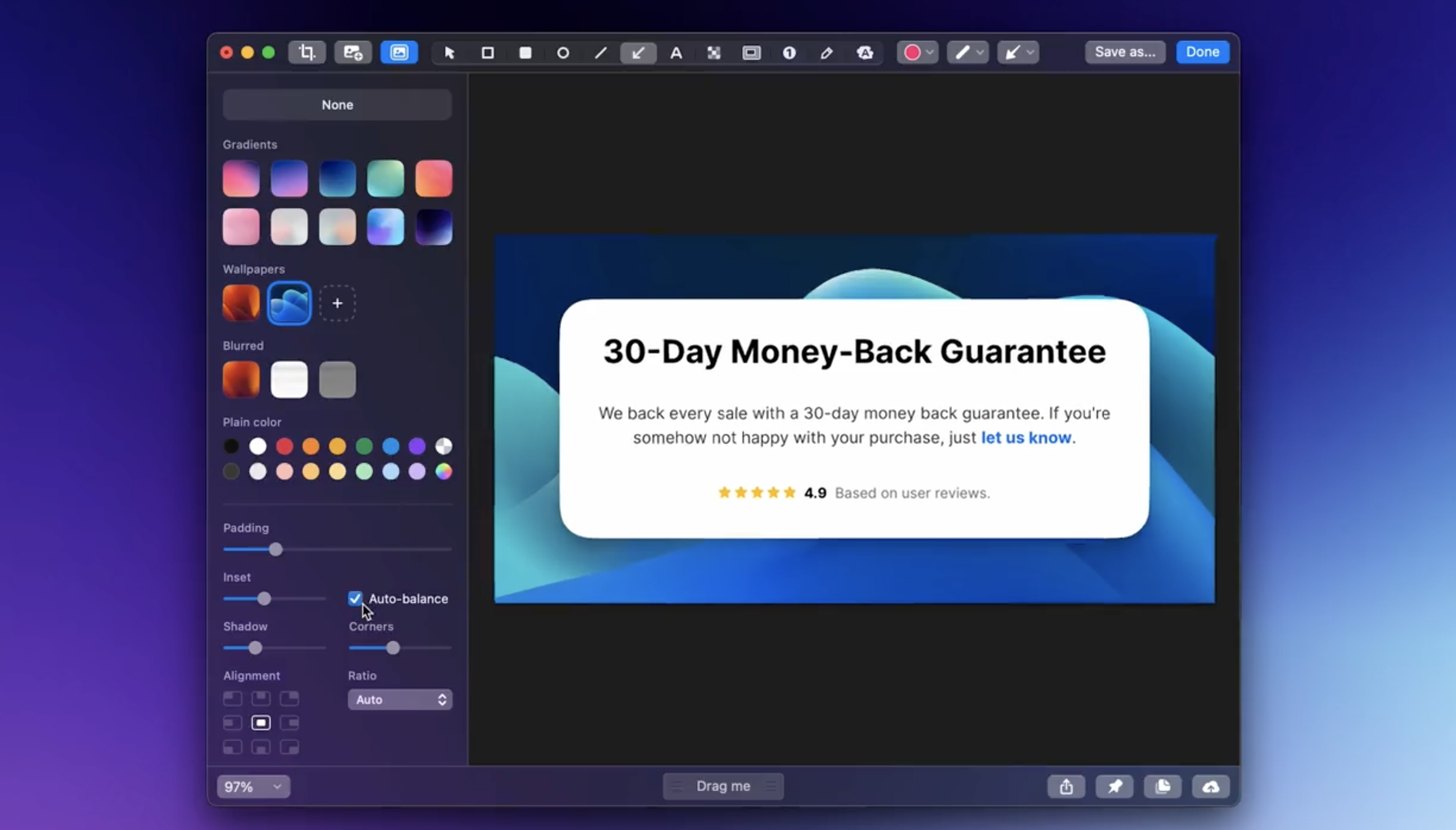
Task: Pick the numbered Counter tool
Action: 789,53
